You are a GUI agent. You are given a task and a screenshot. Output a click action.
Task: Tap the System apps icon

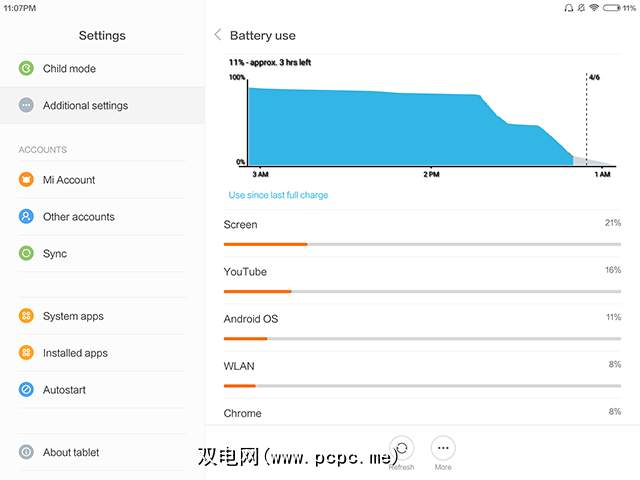(26, 316)
